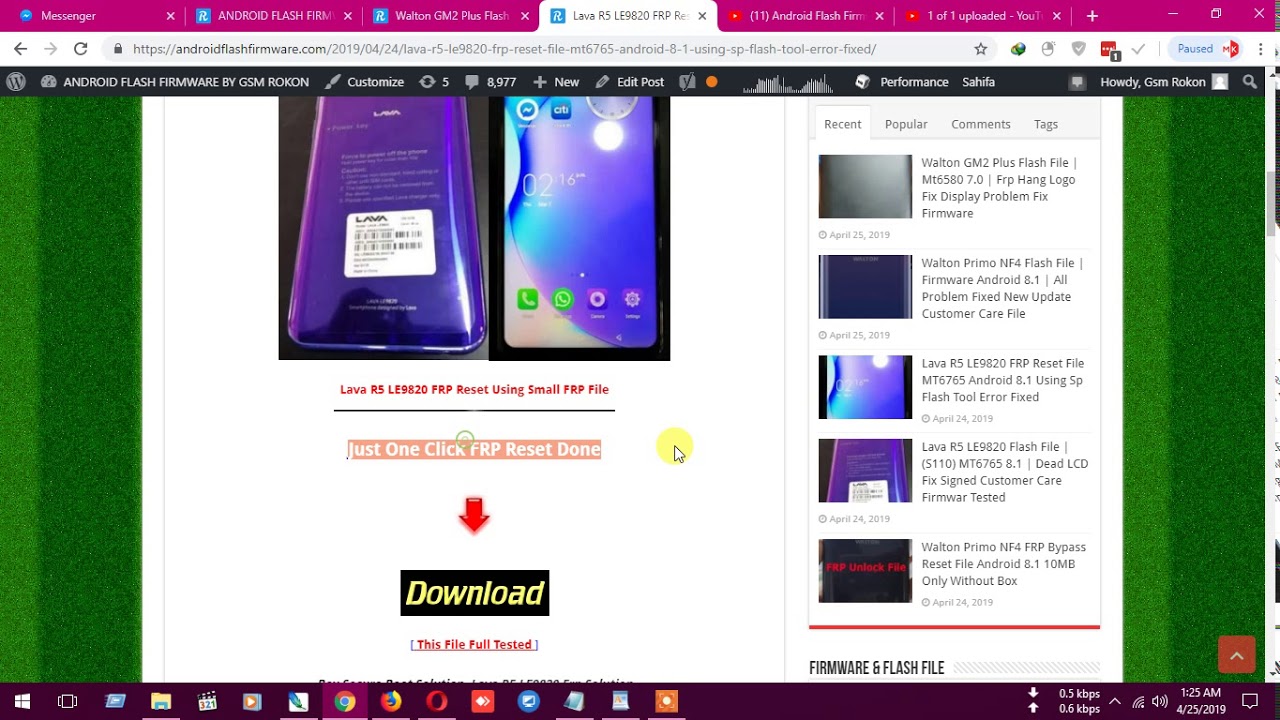Open the Lava R5 LE9820 FRP Reset File post link
Viewport: 1280px width, 720px height.
coord(1002,380)
